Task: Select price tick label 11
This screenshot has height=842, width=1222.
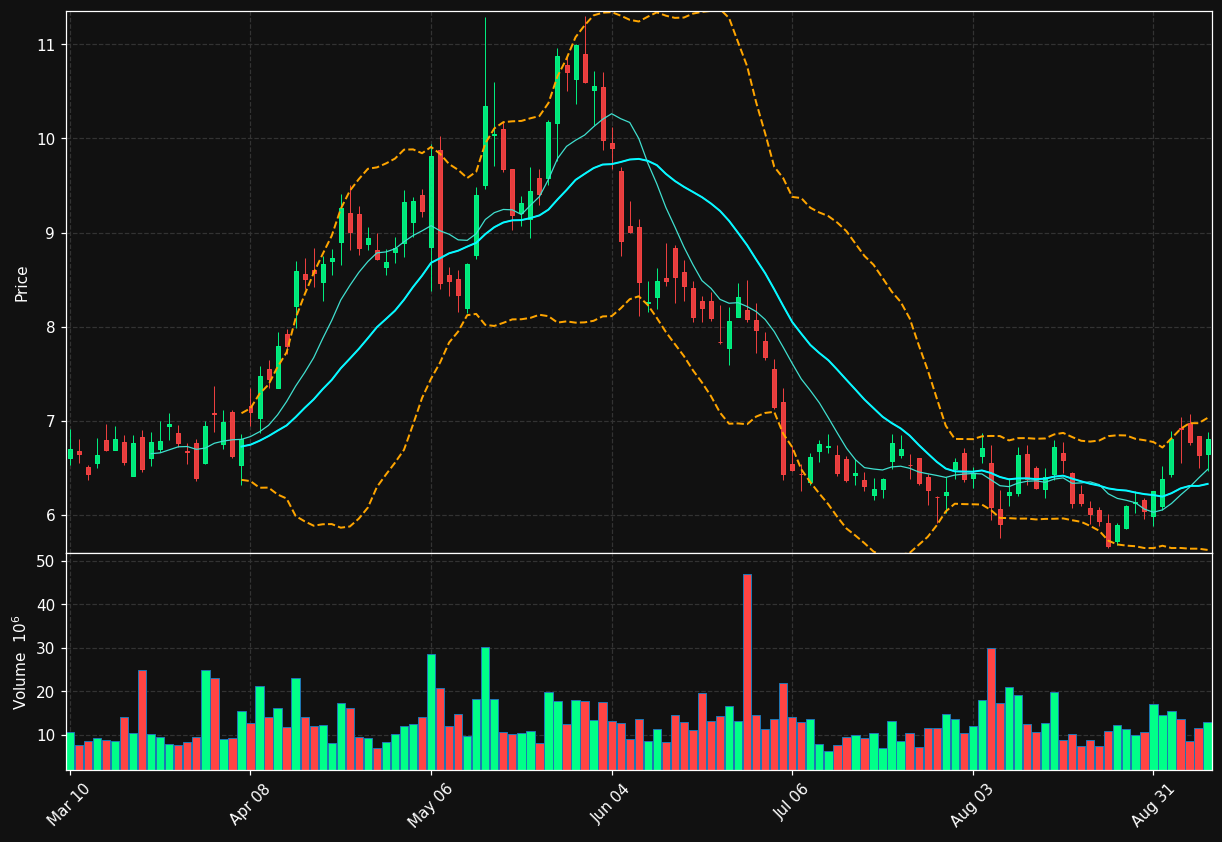Action: (46, 45)
